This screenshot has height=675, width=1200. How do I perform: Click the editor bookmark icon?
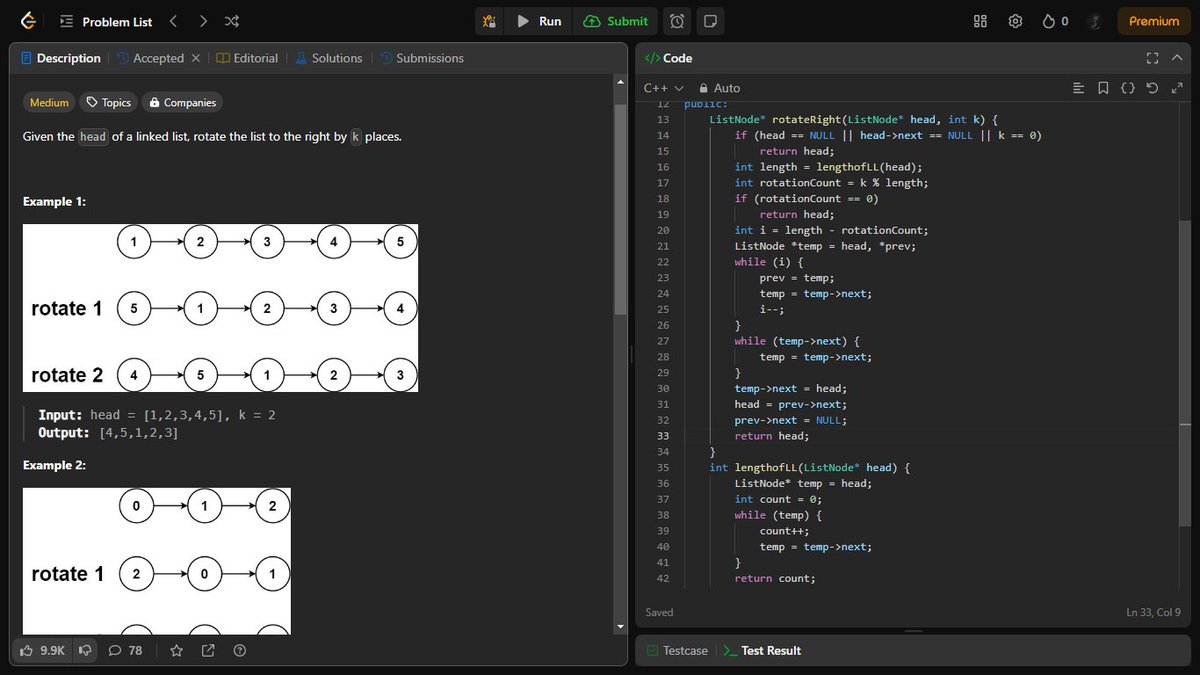1103,88
